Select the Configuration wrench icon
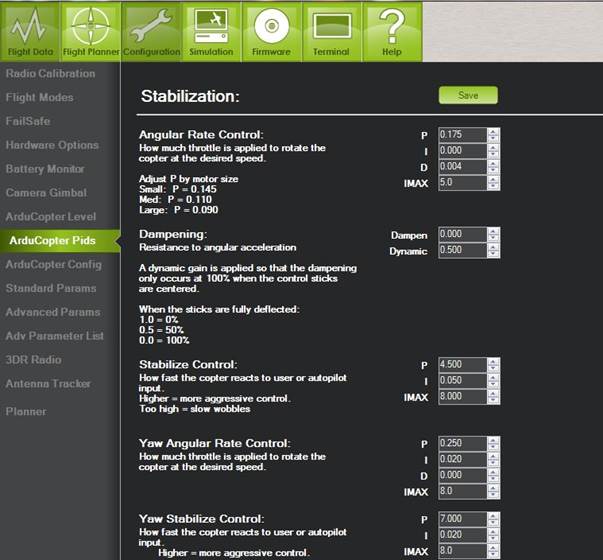Image resolution: width=603 pixels, height=560 pixels. coord(152,31)
